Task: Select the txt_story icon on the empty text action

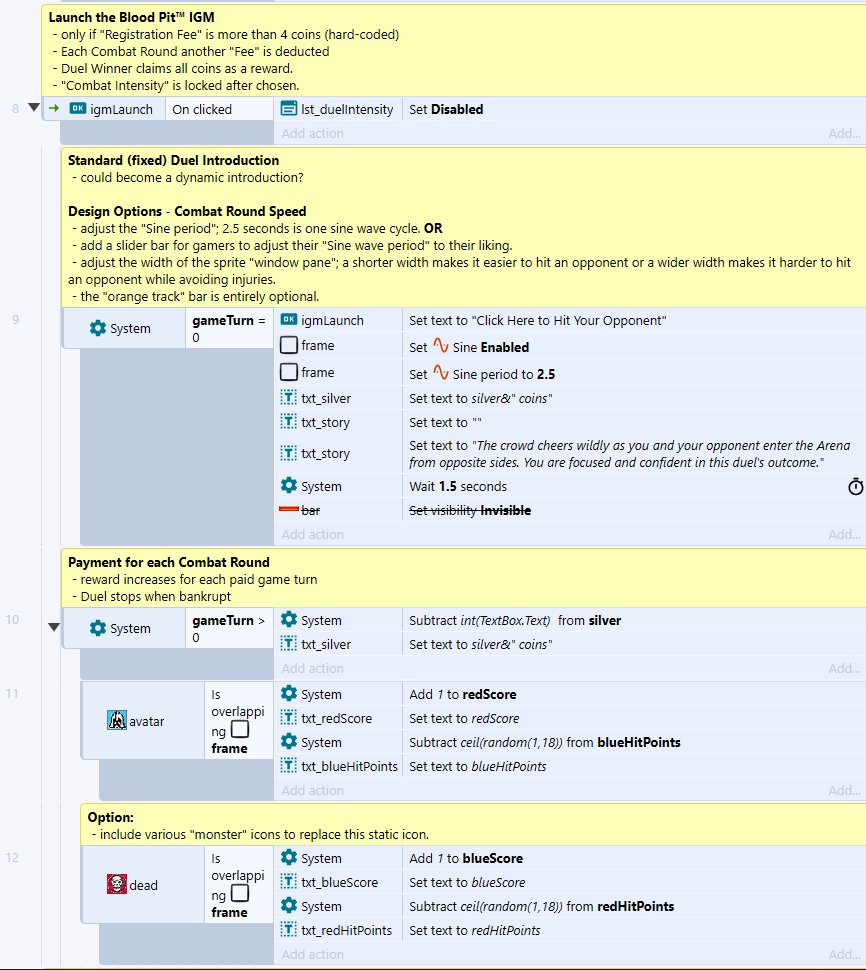Action: (289, 422)
